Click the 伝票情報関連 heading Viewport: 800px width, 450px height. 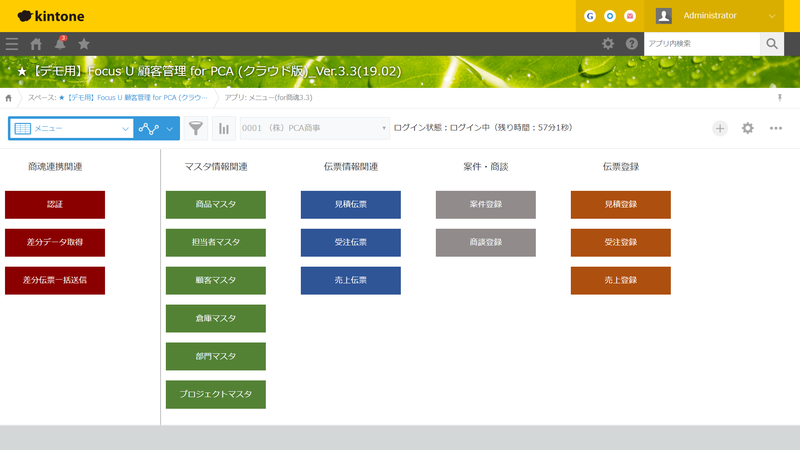pyautogui.click(x=351, y=167)
